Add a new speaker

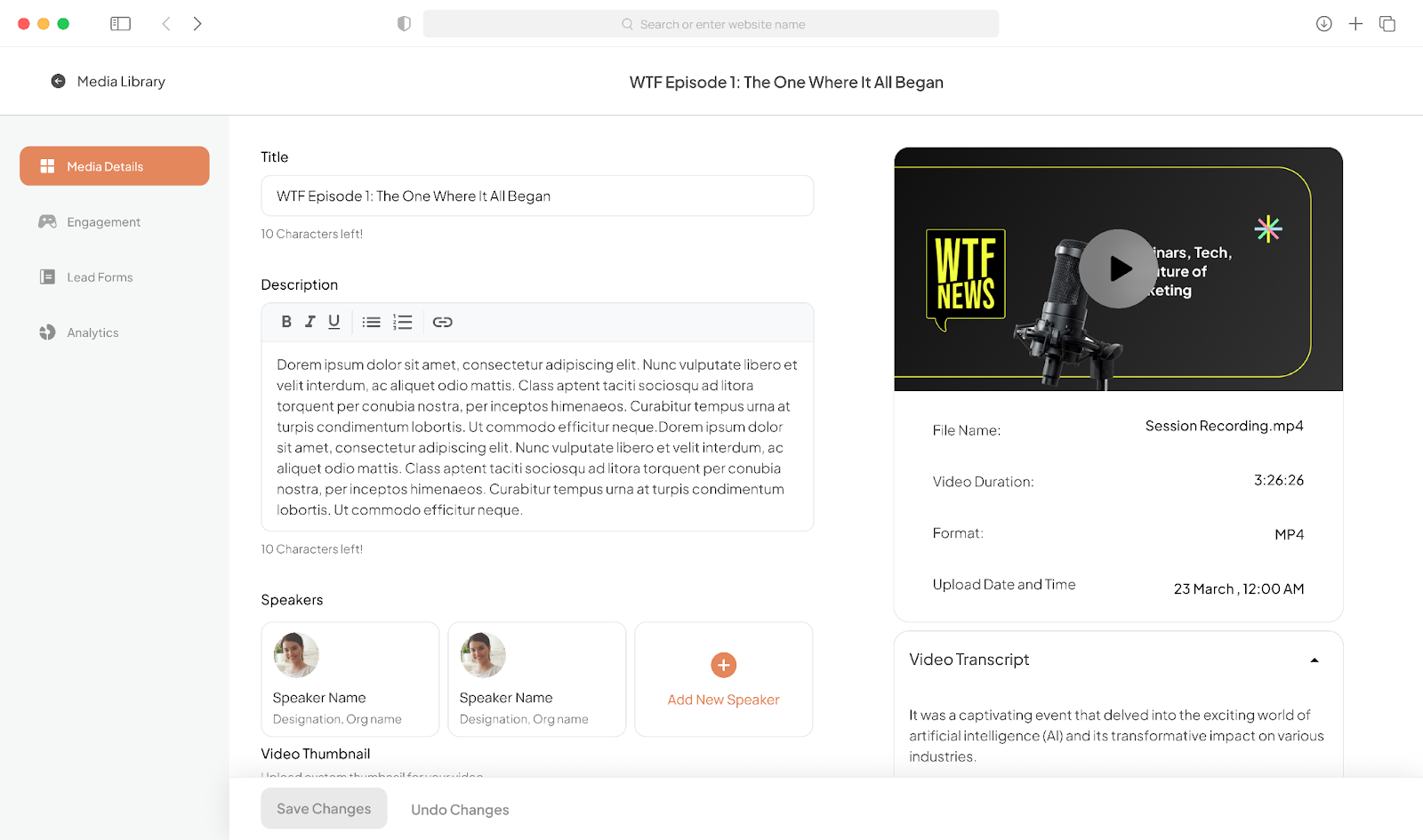coord(724,679)
